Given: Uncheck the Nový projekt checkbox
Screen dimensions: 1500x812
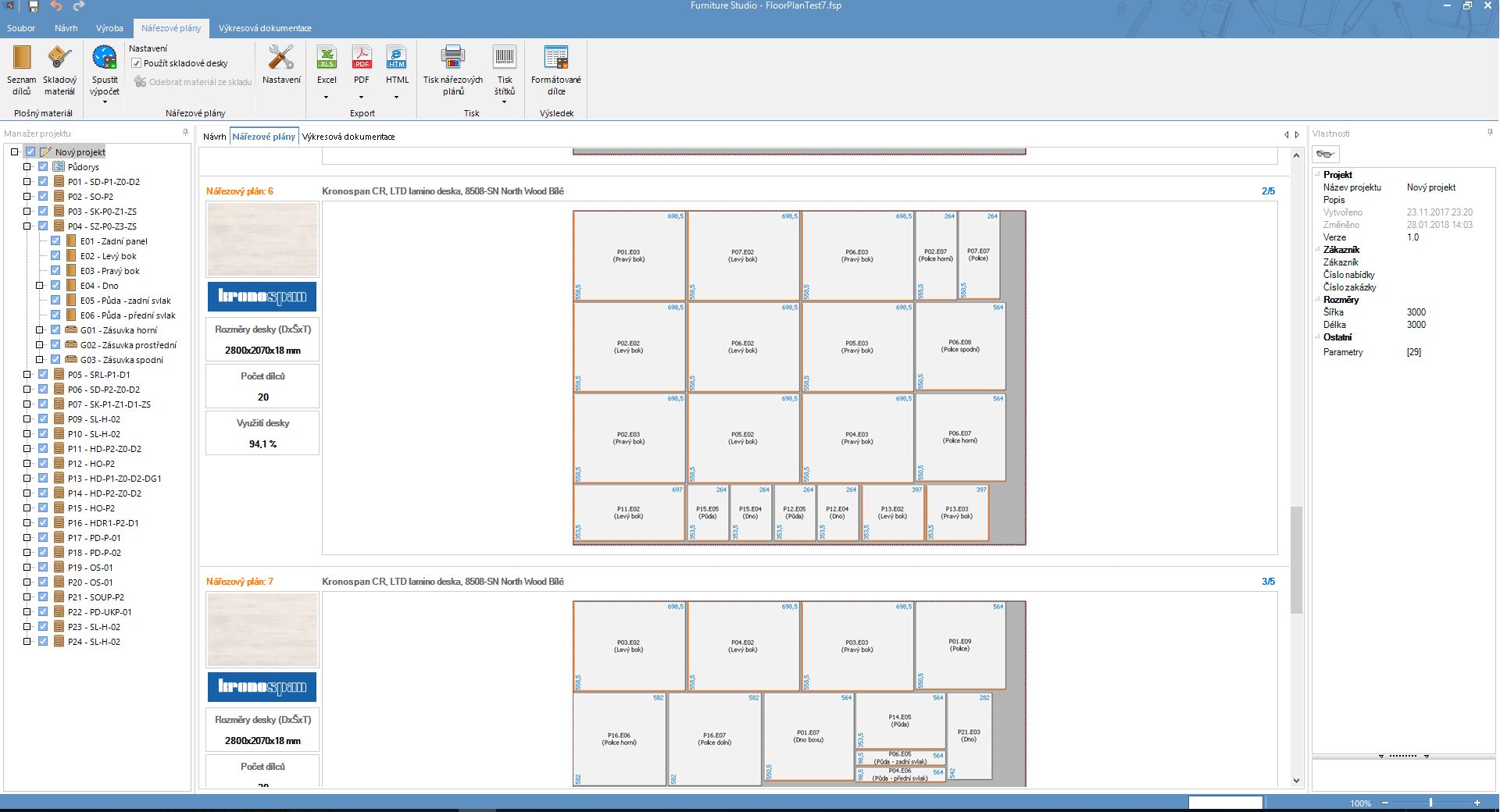Looking at the screenshot, I should (30, 151).
